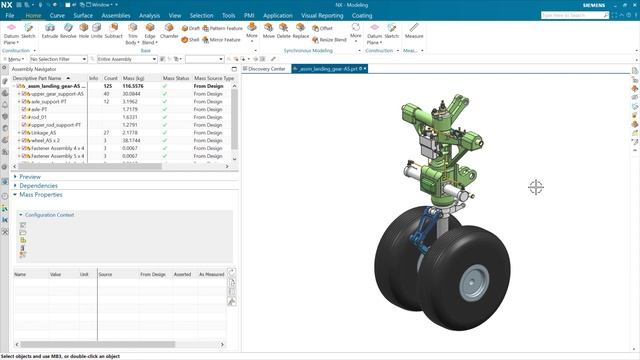Switch to the Analysis ribbon tab

point(149,16)
